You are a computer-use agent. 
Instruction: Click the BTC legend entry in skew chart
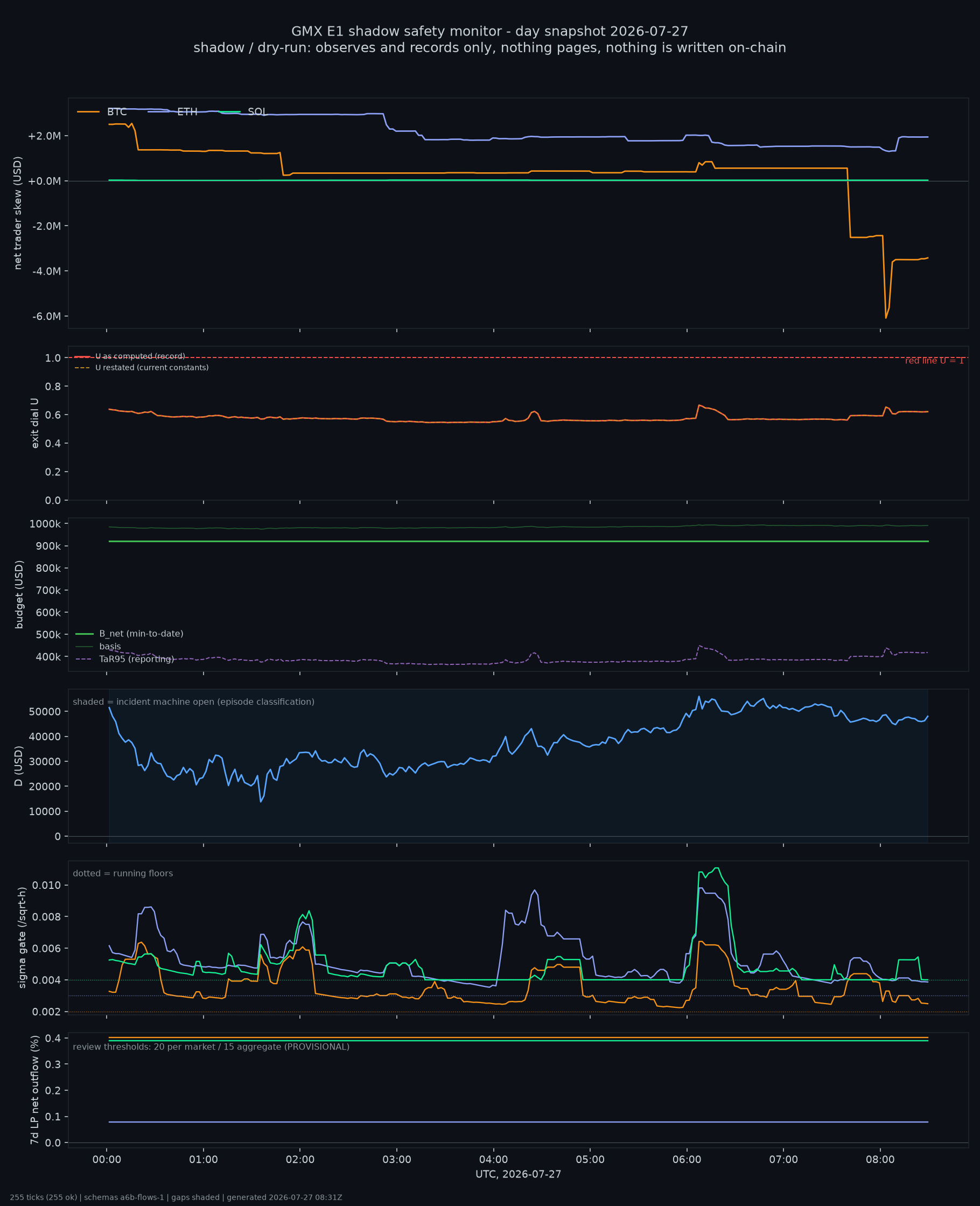(x=102, y=112)
